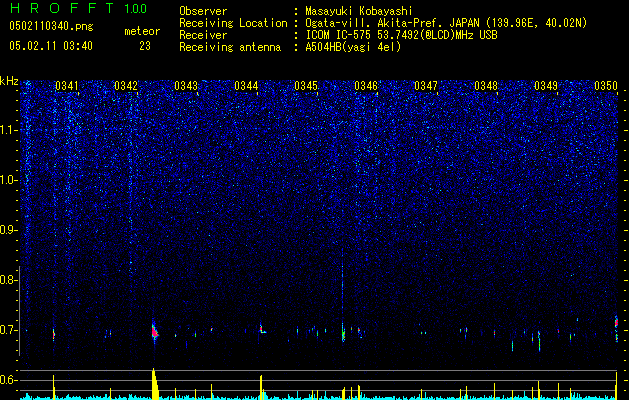Click the A504HB(yagi 4el) antenna text
The width and height of the screenshot is (629, 400).
tap(353, 47)
